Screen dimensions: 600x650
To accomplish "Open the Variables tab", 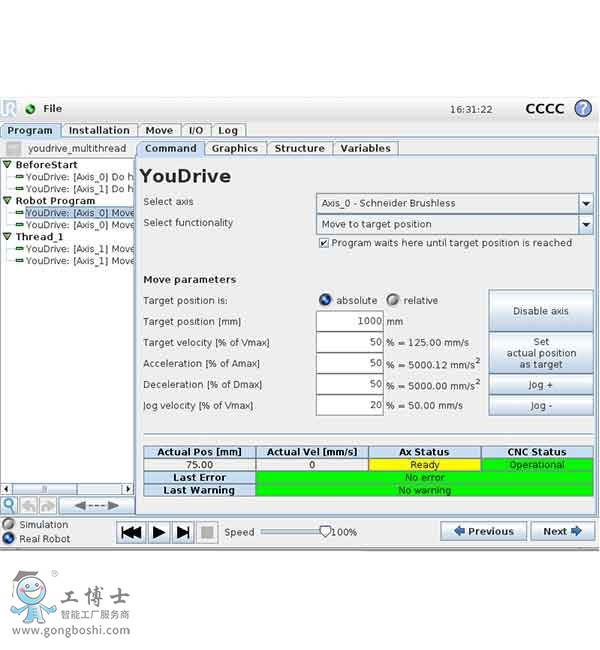I will 365,148.
